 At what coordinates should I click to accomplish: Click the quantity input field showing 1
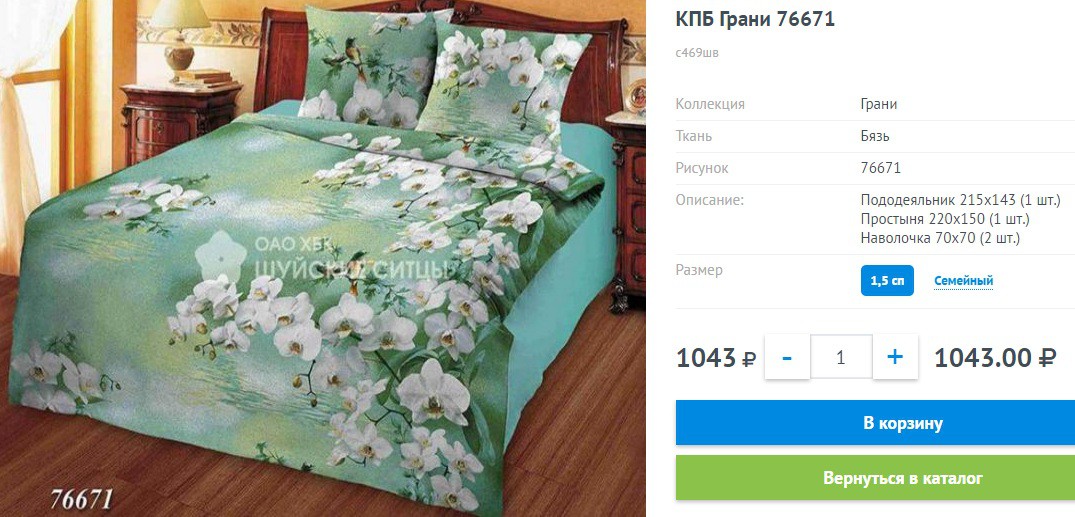click(x=841, y=357)
